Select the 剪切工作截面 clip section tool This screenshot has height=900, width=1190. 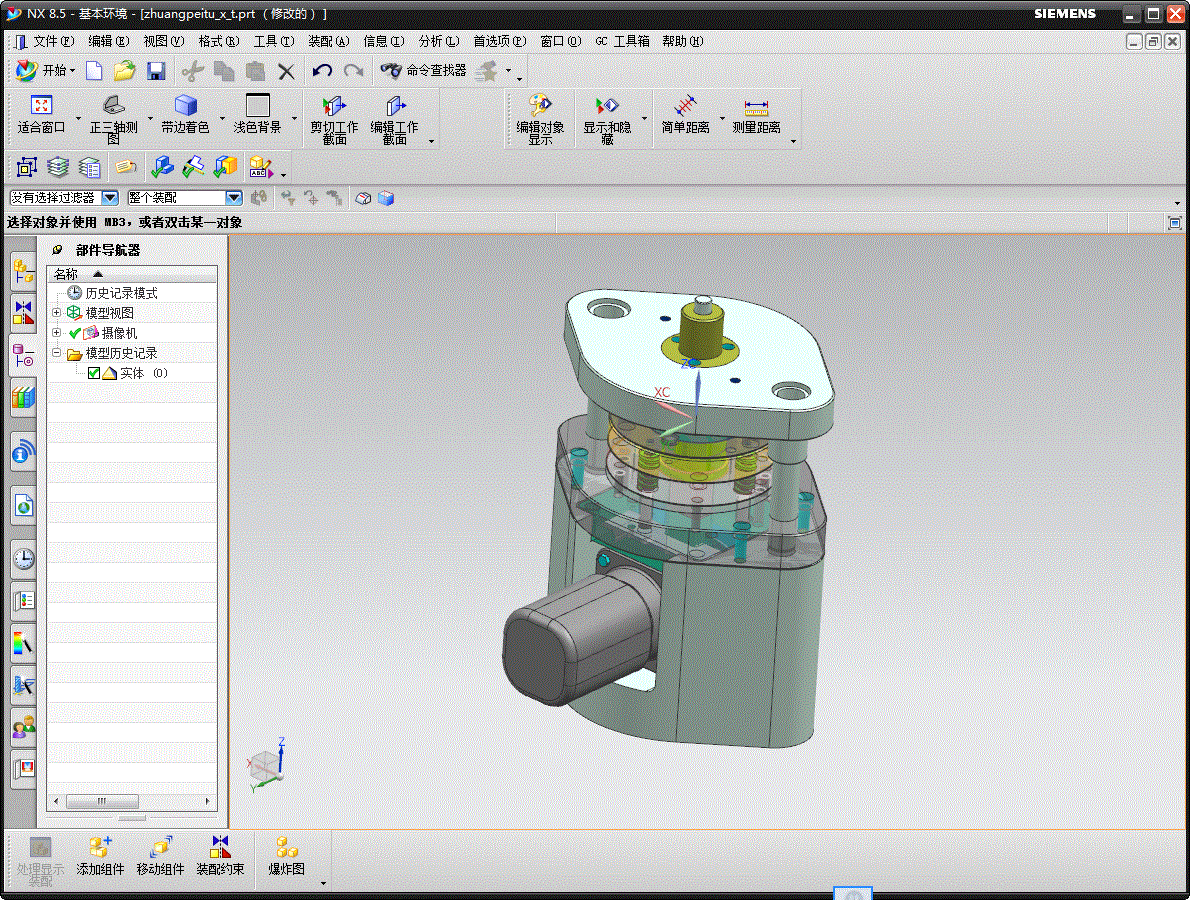coord(334,106)
